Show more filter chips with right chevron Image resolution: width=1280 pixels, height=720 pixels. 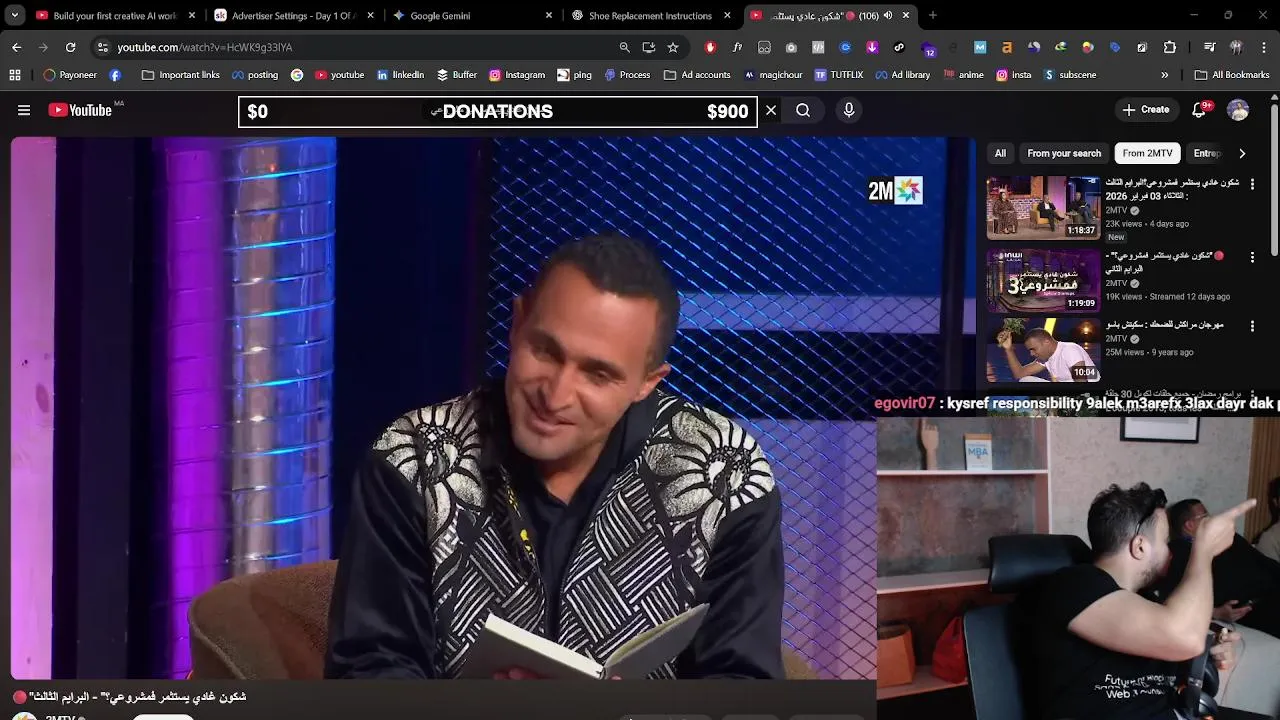click(x=1242, y=153)
